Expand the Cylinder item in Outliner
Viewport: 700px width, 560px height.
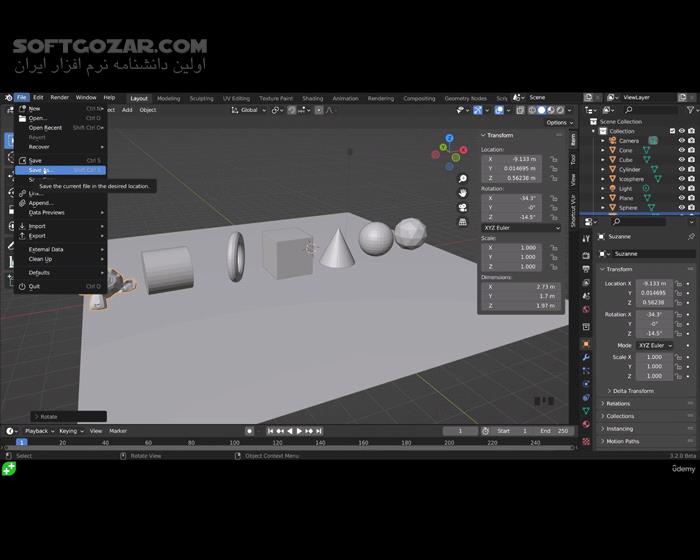[x=603, y=170]
